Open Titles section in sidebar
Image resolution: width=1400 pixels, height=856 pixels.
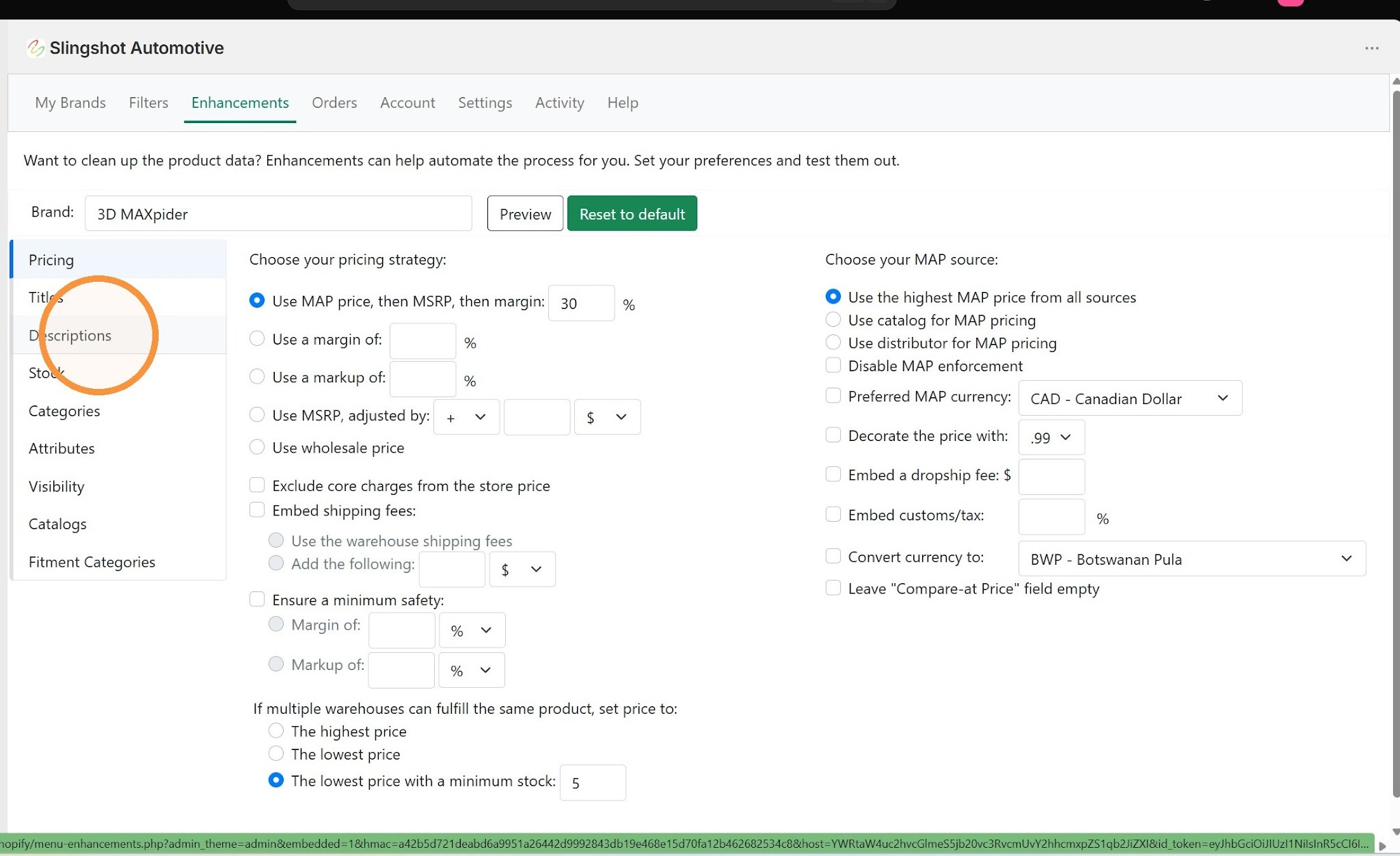click(119, 297)
